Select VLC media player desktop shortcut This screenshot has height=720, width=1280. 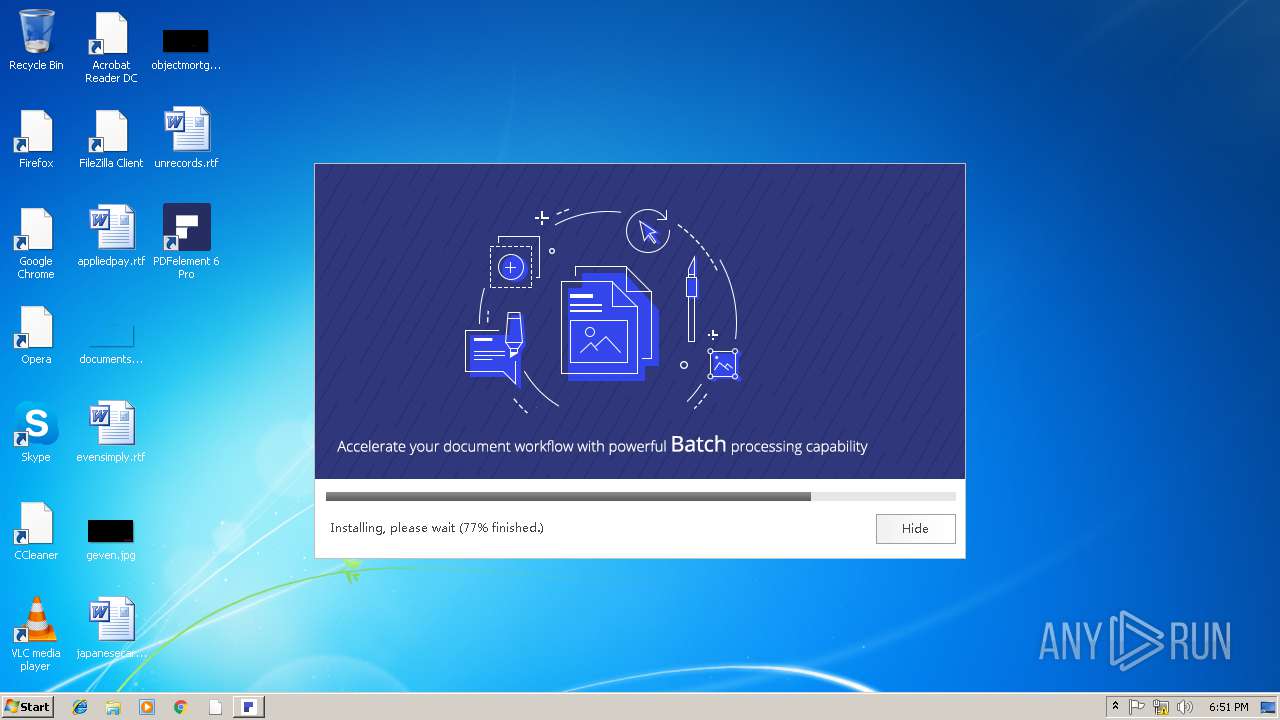click(x=36, y=635)
